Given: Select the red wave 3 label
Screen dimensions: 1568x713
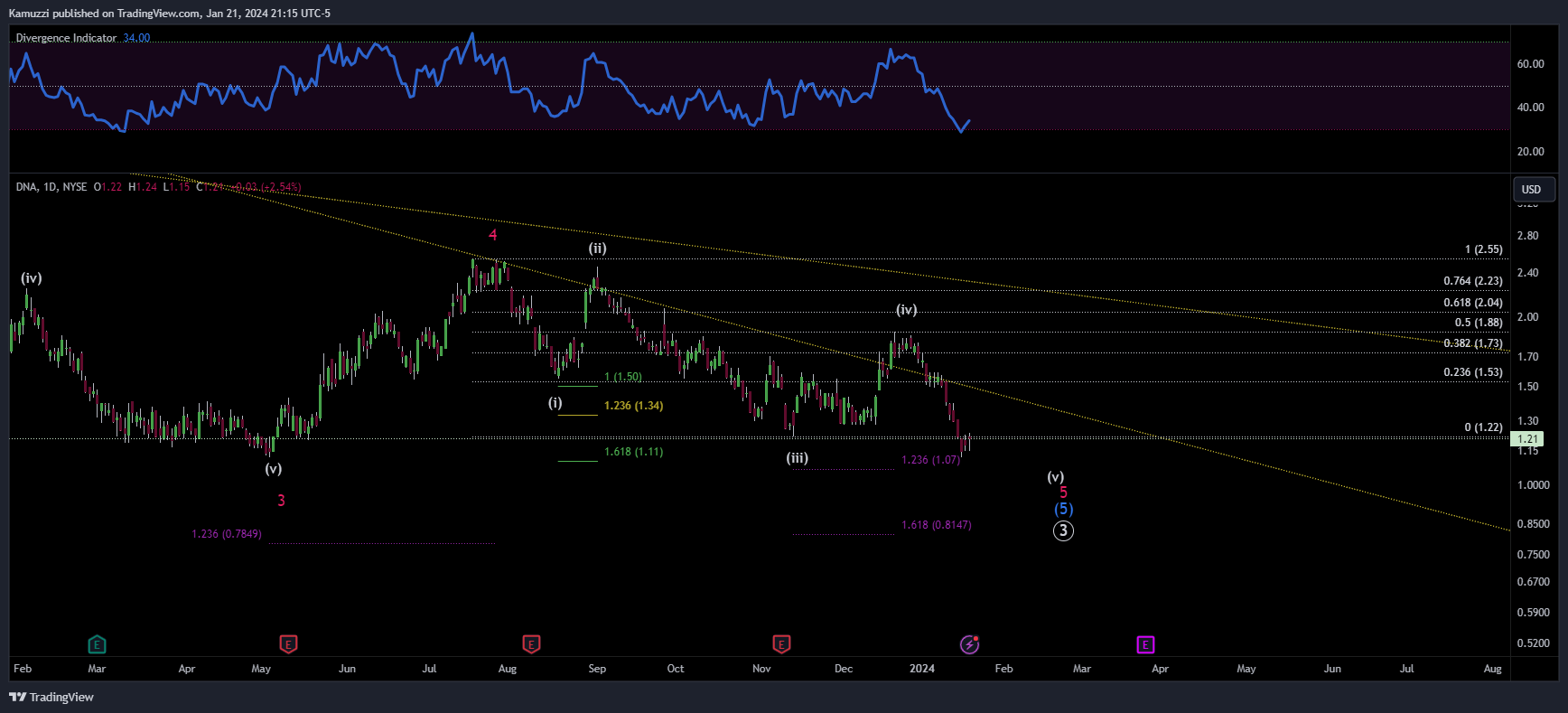Looking at the screenshot, I should tap(281, 501).
